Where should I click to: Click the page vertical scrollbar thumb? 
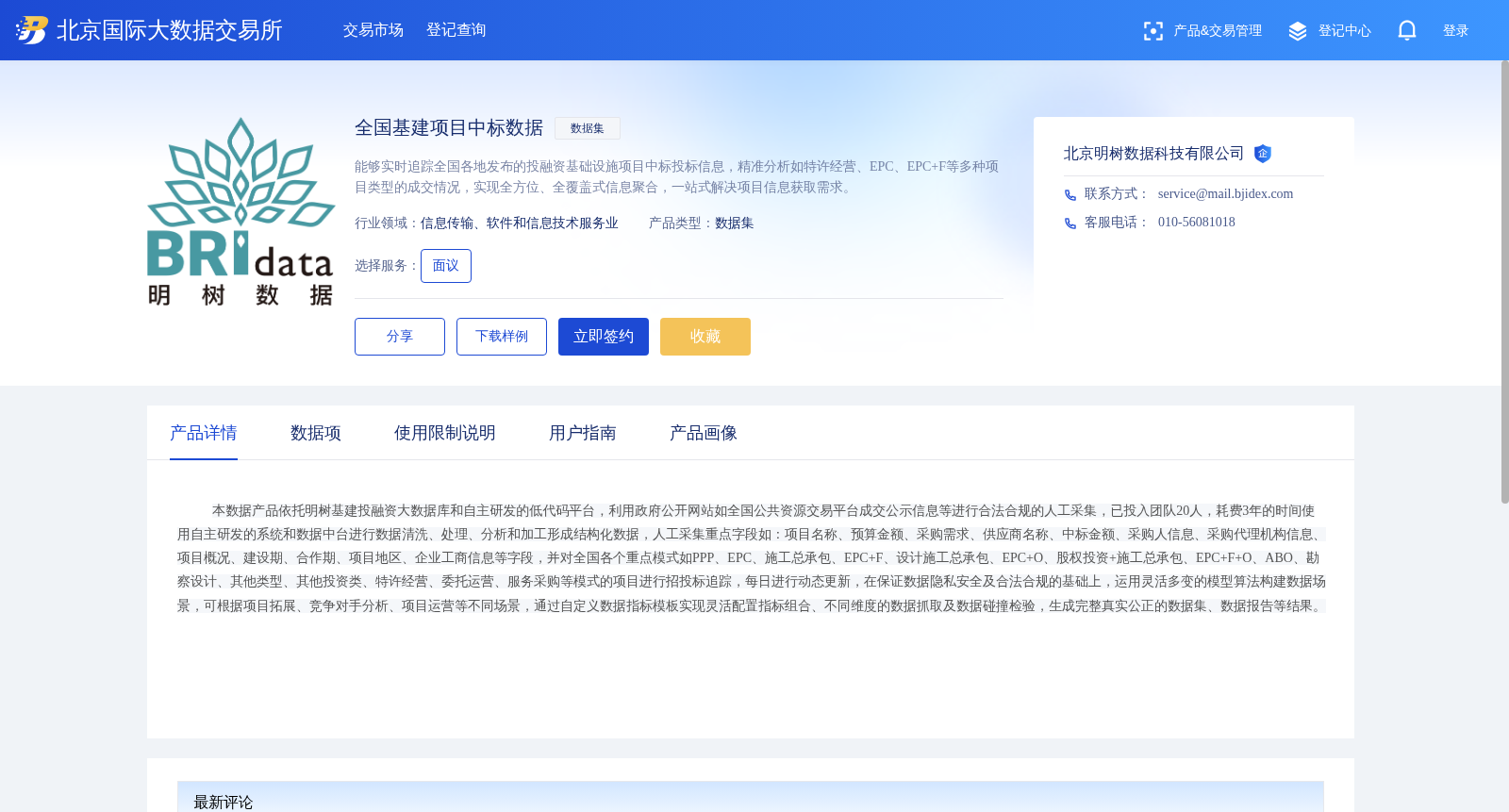(x=1505, y=281)
